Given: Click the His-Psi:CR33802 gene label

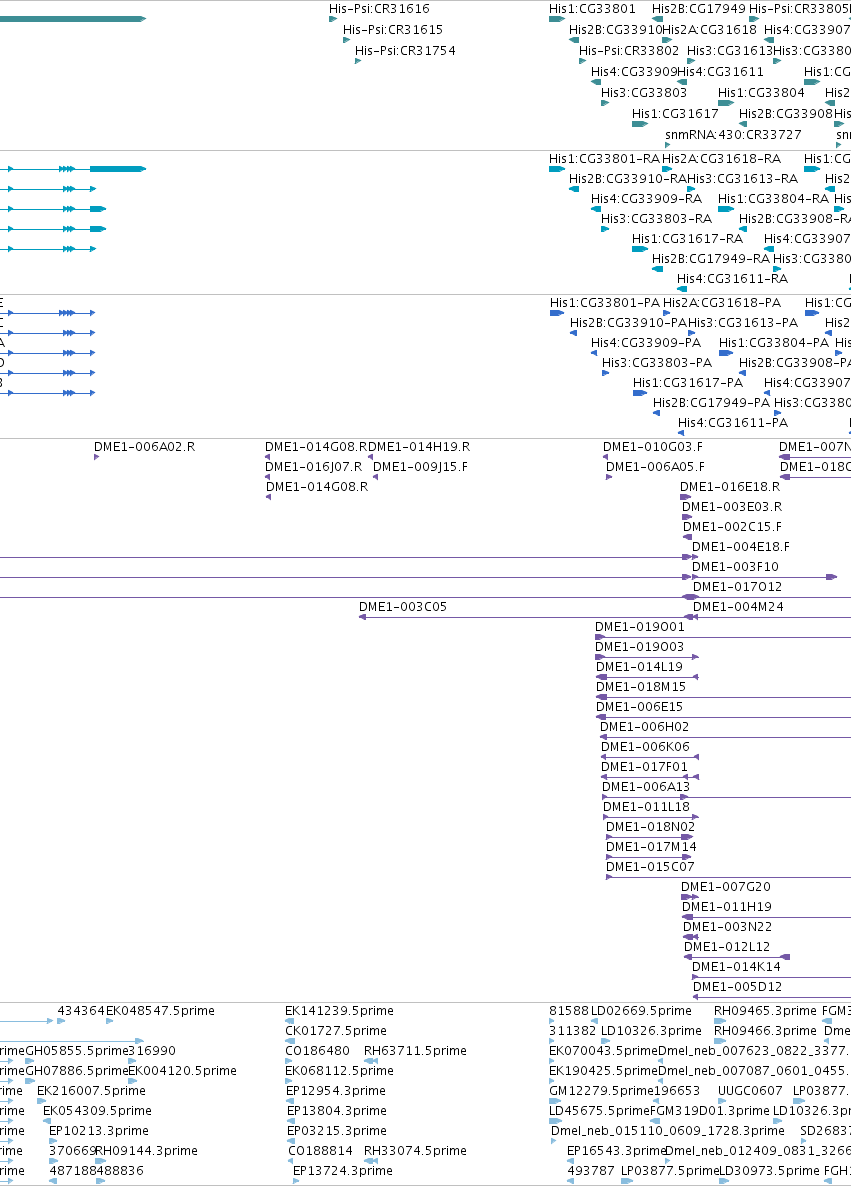Looking at the screenshot, I should pos(629,51).
